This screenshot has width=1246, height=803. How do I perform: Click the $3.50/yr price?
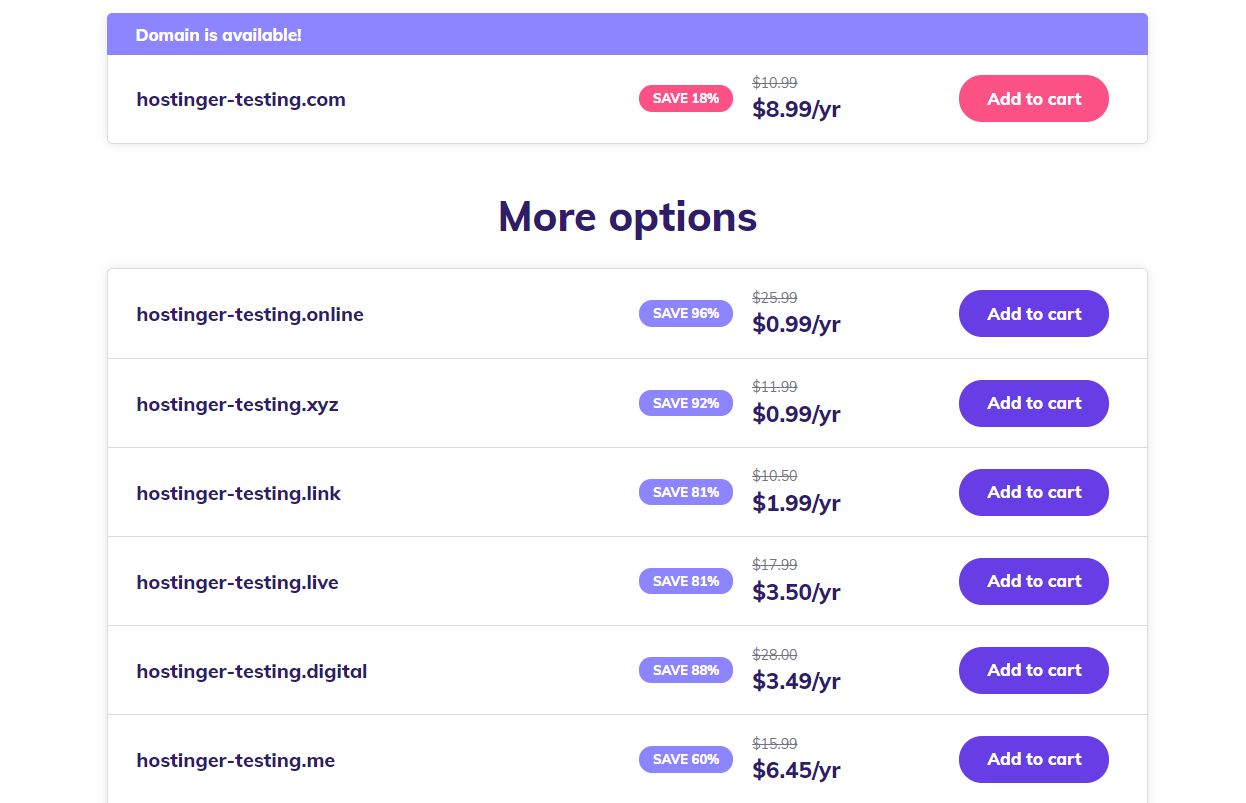point(796,592)
